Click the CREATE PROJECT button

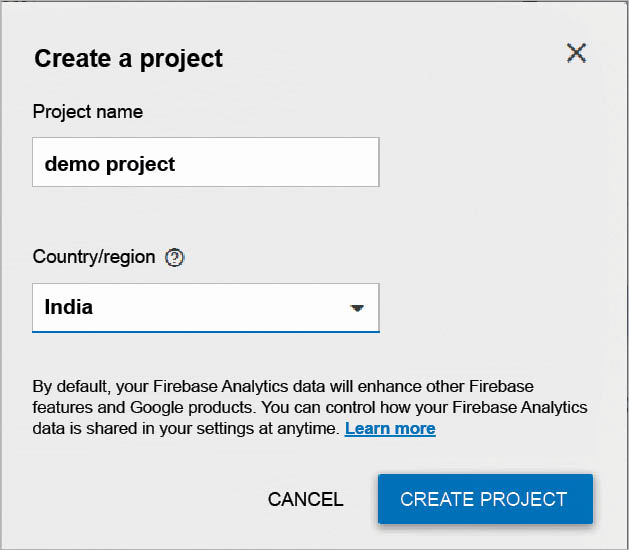click(x=484, y=499)
